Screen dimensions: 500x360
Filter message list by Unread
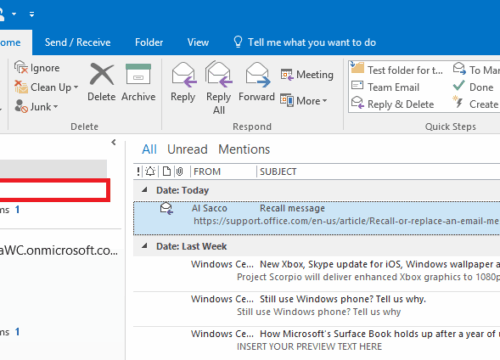187,149
